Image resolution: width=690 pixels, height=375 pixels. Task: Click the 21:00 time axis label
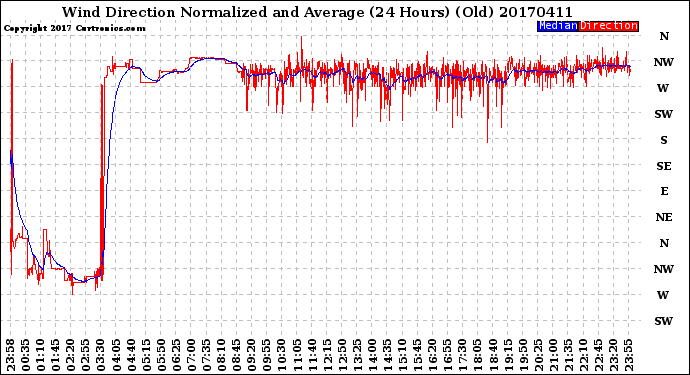coord(552,355)
